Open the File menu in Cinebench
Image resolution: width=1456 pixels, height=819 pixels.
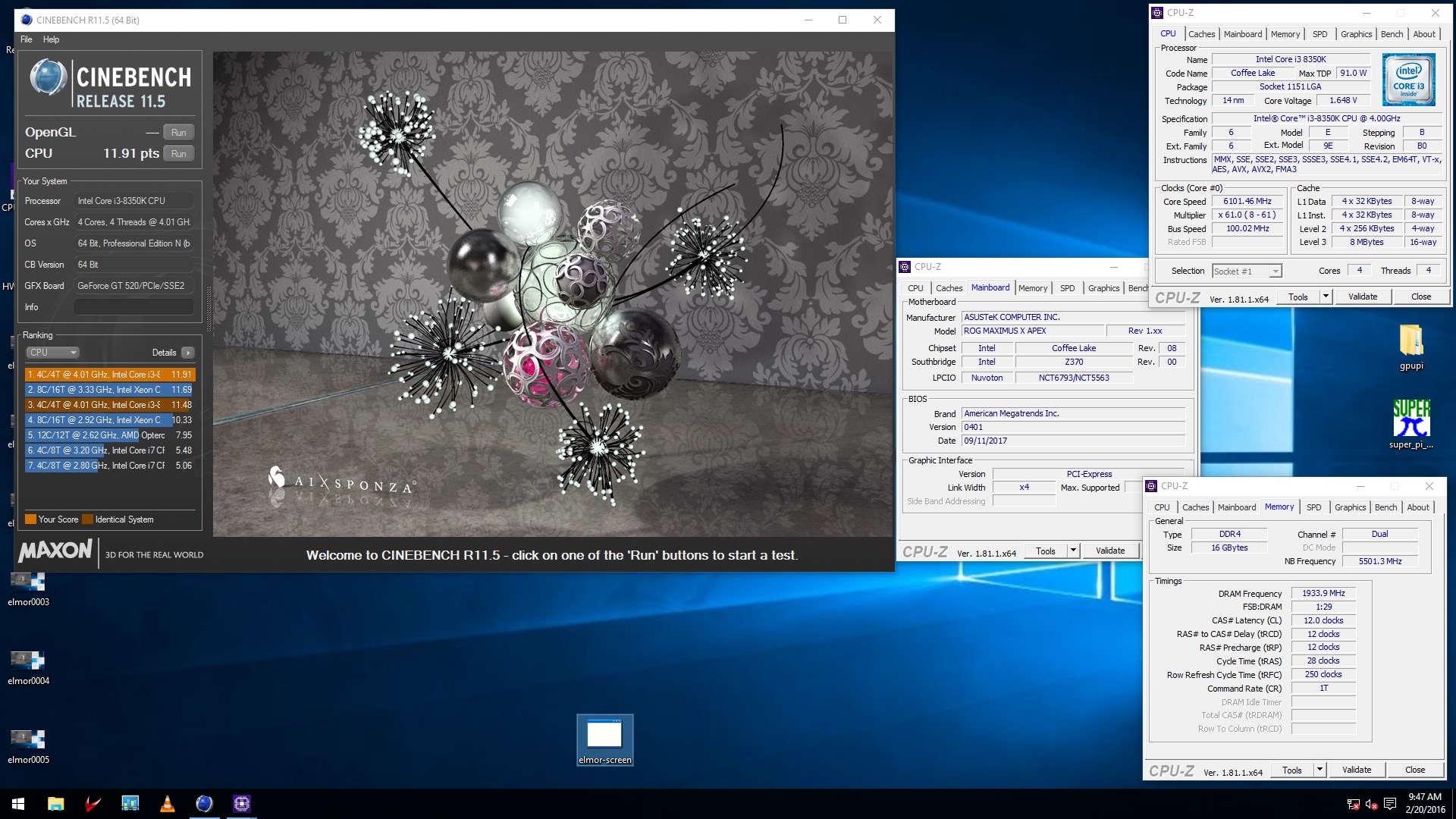click(x=27, y=39)
